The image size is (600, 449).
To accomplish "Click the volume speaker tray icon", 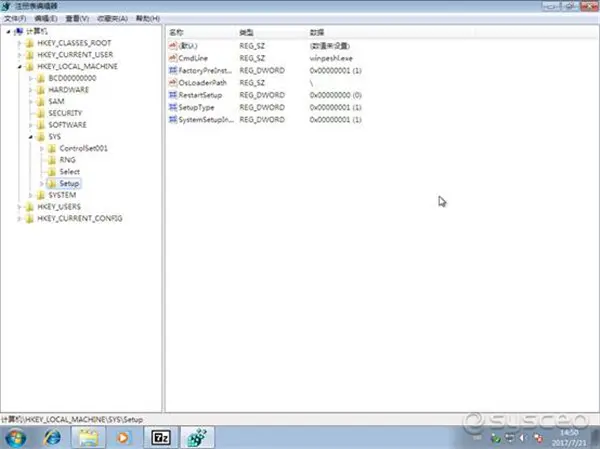I will click(523, 438).
